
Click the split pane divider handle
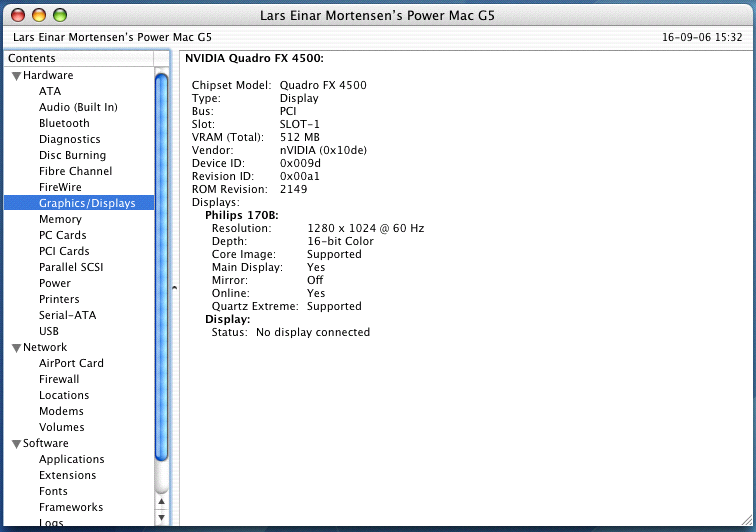(175, 287)
